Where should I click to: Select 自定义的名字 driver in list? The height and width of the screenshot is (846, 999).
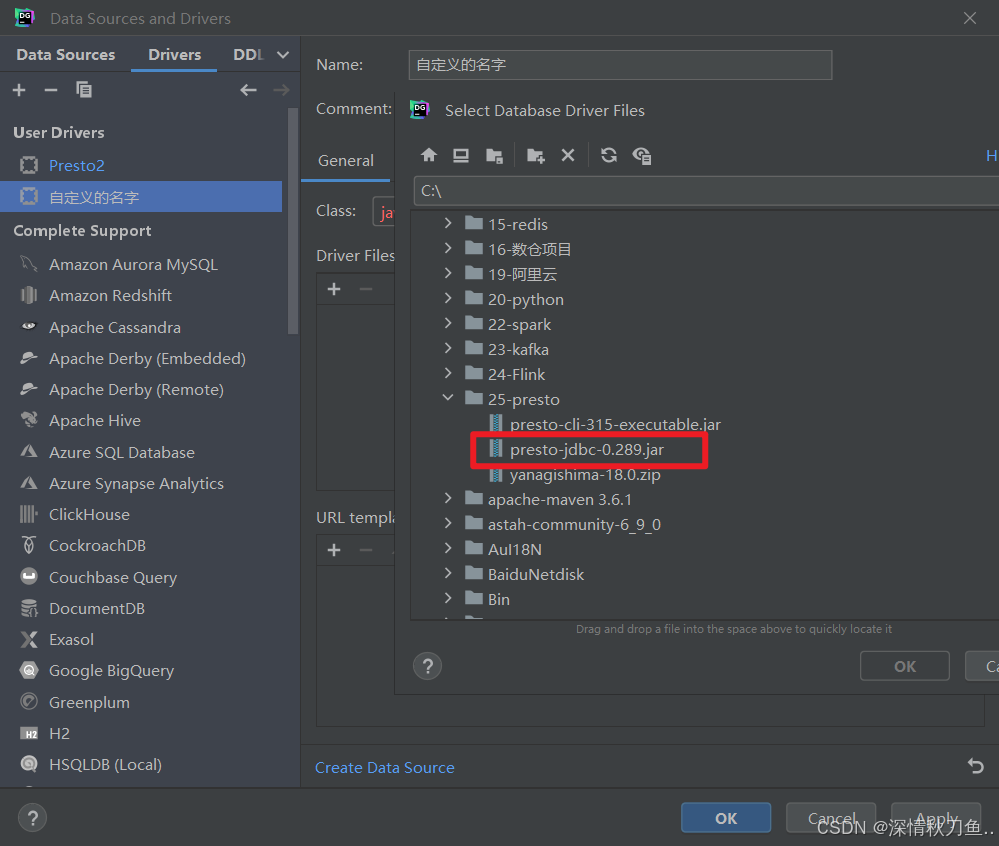tap(141, 197)
